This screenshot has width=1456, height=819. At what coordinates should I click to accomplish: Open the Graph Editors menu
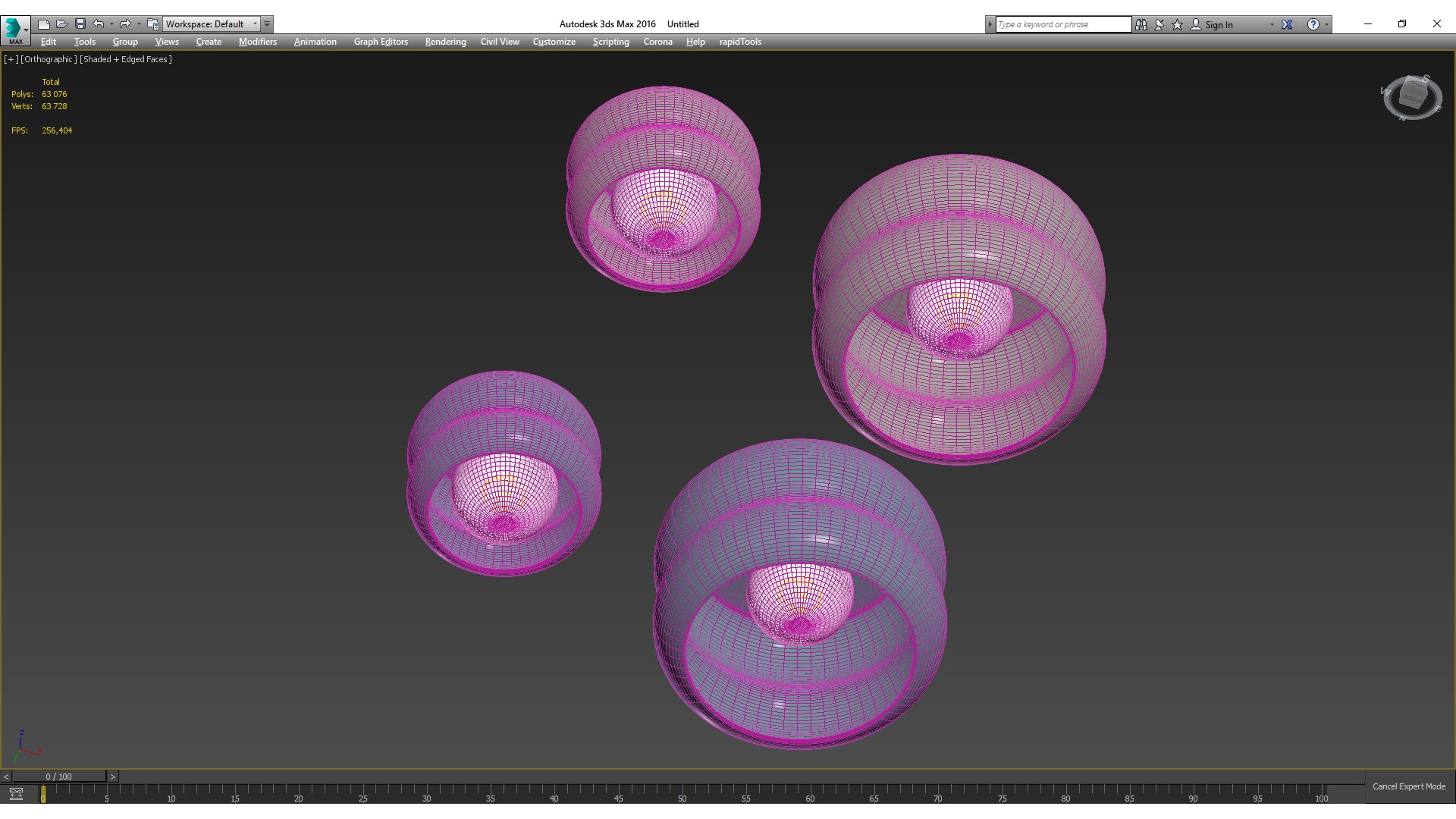point(381,42)
